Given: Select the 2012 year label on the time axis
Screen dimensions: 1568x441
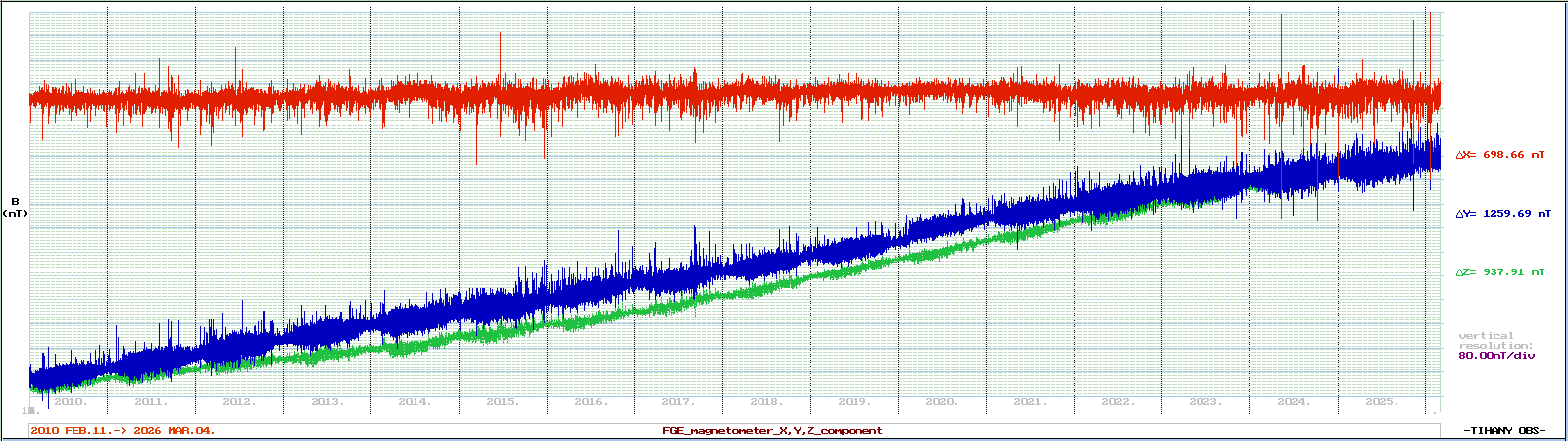Looking at the screenshot, I should 239,402.
